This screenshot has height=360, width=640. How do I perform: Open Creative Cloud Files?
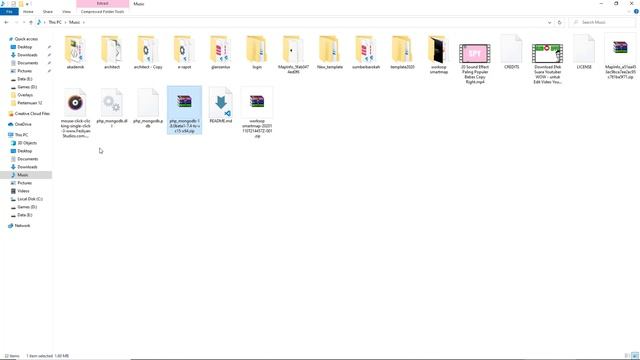32,113
